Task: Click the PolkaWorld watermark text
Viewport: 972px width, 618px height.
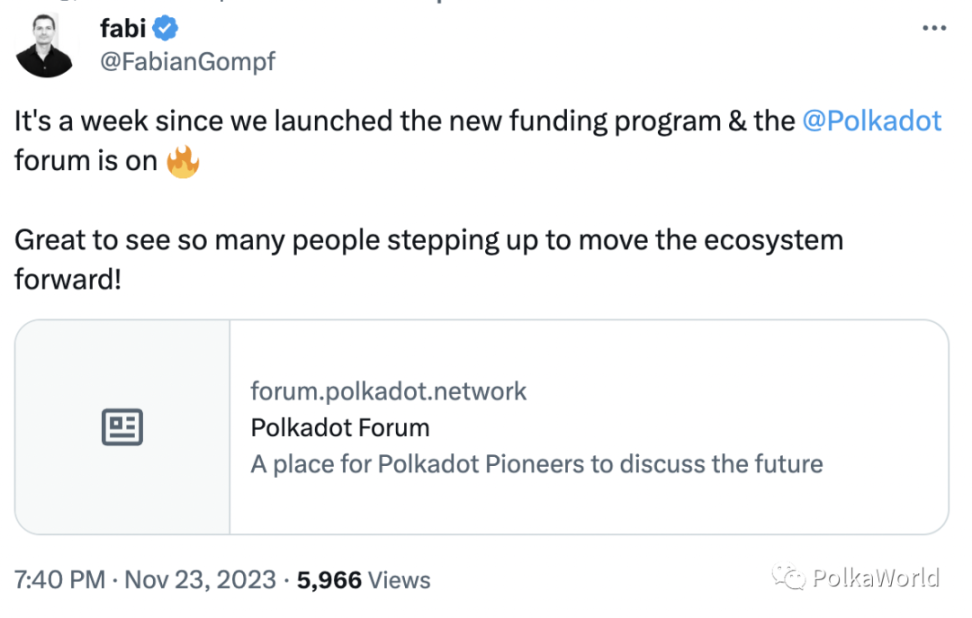Action: [875, 577]
